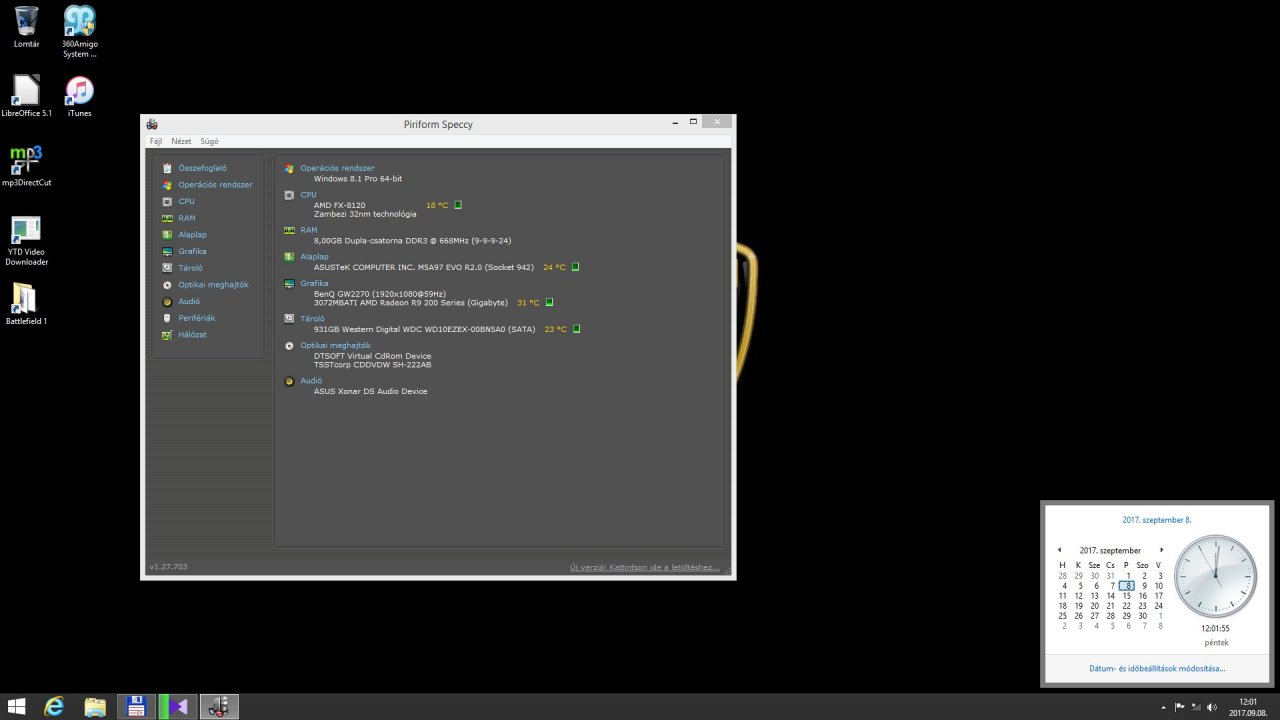Open Dátum- és időbeállítások módosítása link

1157,669
